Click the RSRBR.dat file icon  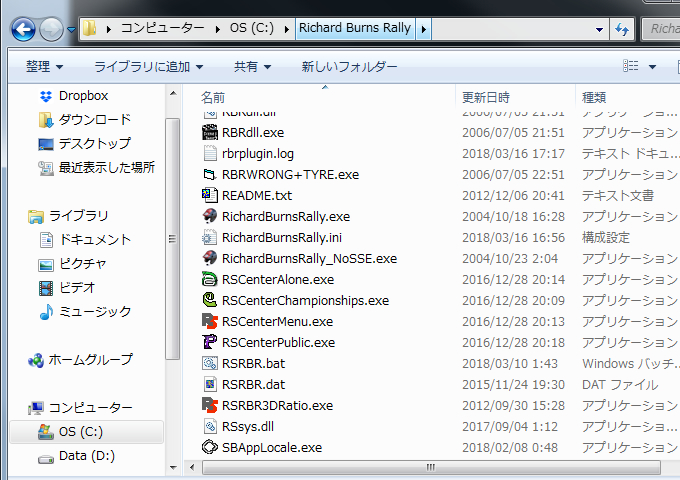210,384
